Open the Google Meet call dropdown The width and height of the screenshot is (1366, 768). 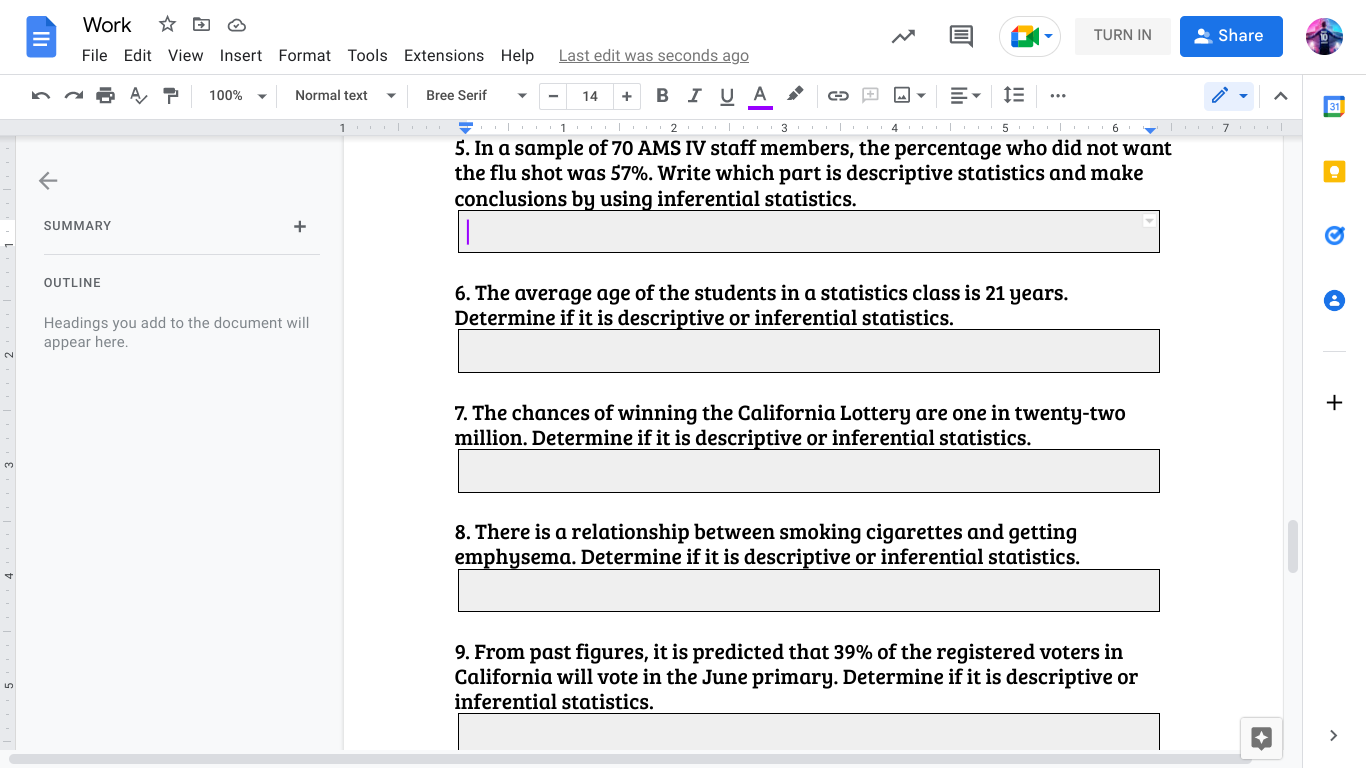(x=1030, y=36)
